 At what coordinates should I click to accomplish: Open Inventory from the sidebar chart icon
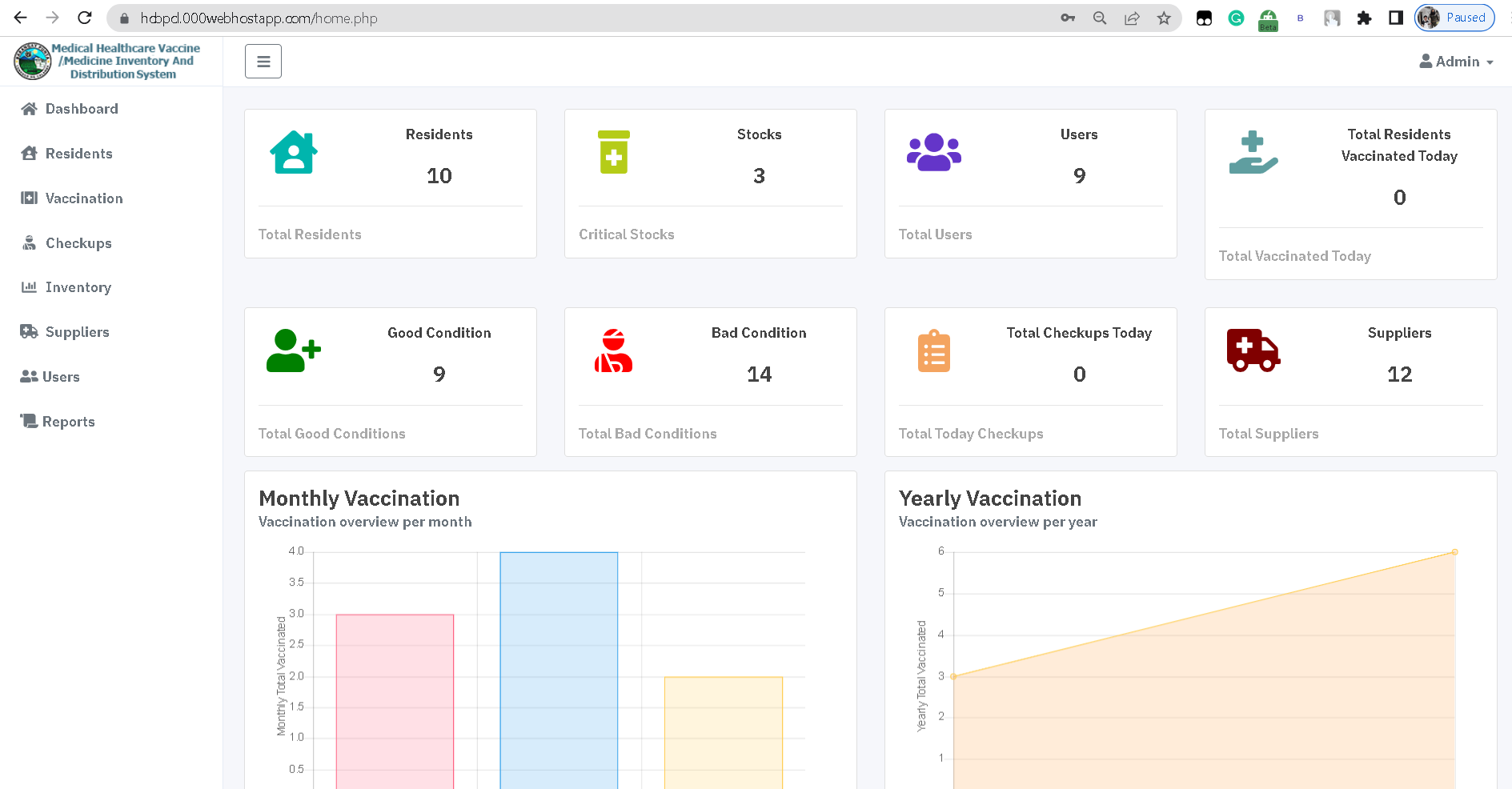(x=28, y=287)
